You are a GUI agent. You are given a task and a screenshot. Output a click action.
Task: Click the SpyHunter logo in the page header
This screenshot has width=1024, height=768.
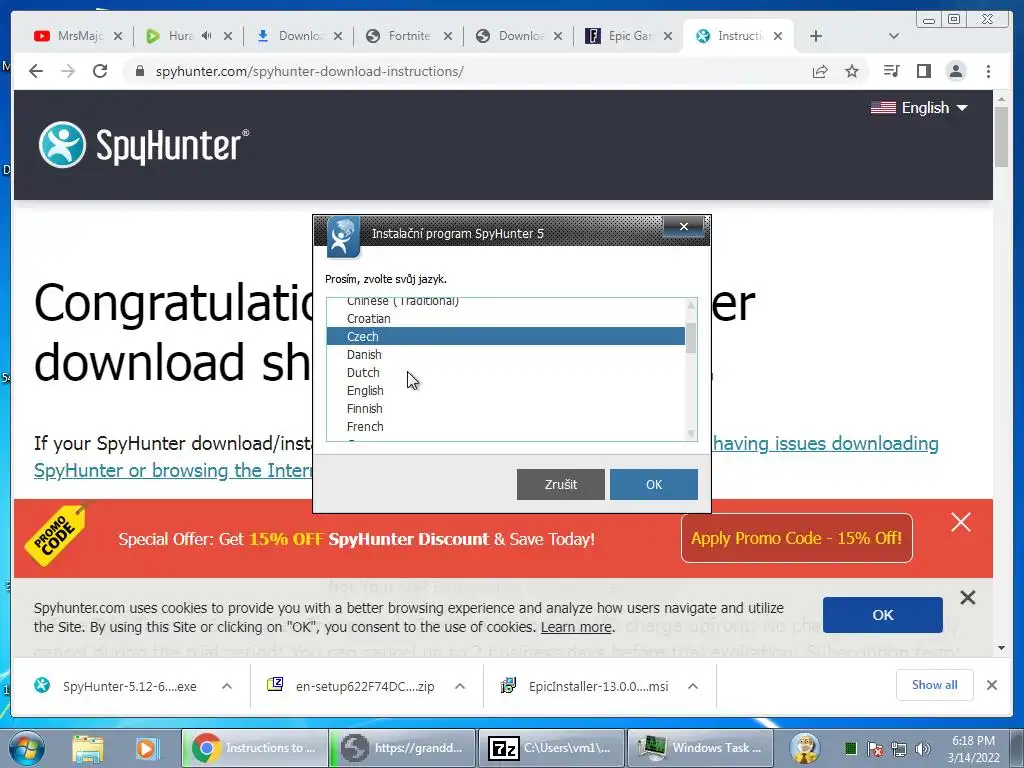pyautogui.click(x=144, y=145)
